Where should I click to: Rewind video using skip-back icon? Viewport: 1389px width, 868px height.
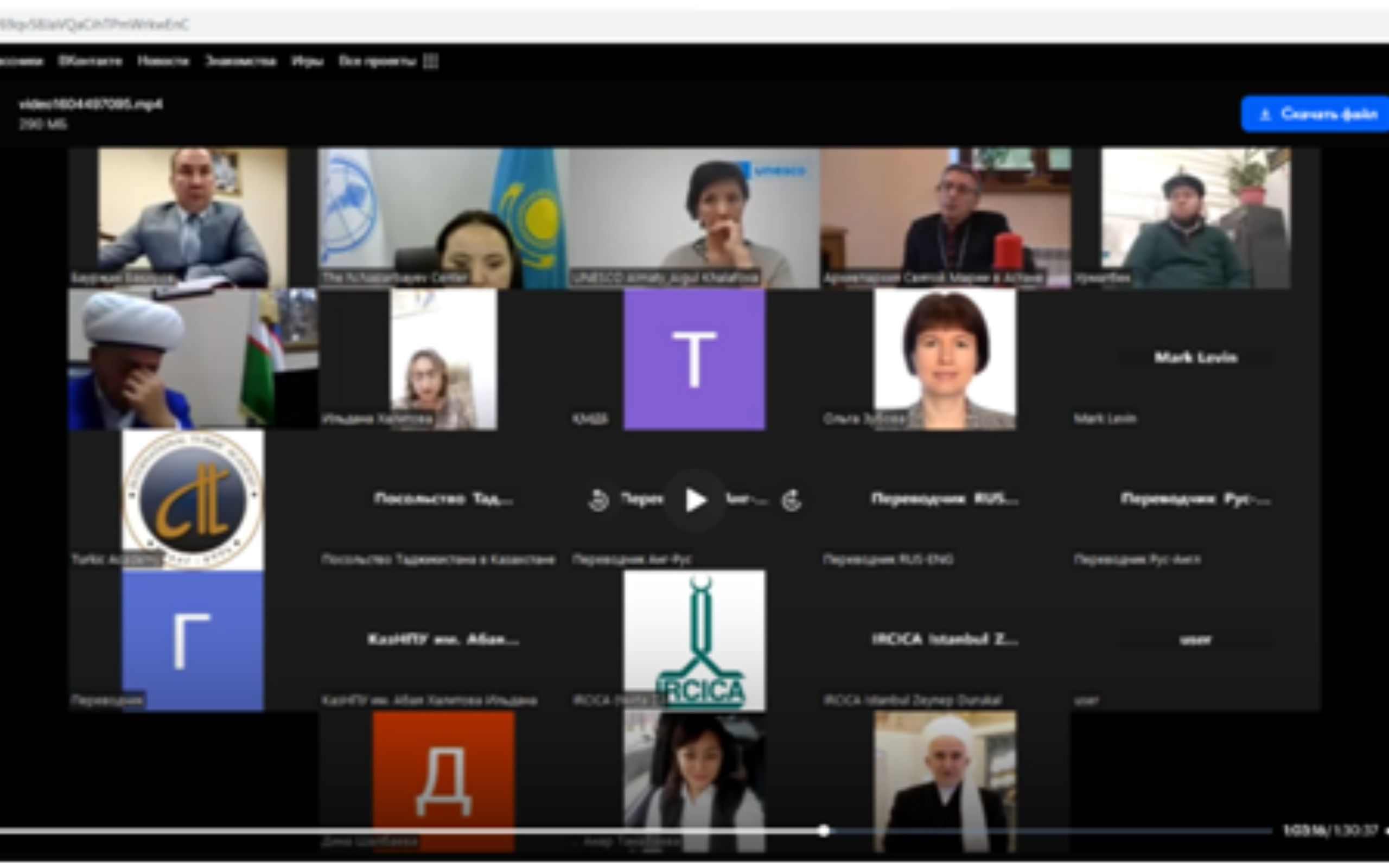pos(598,500)
